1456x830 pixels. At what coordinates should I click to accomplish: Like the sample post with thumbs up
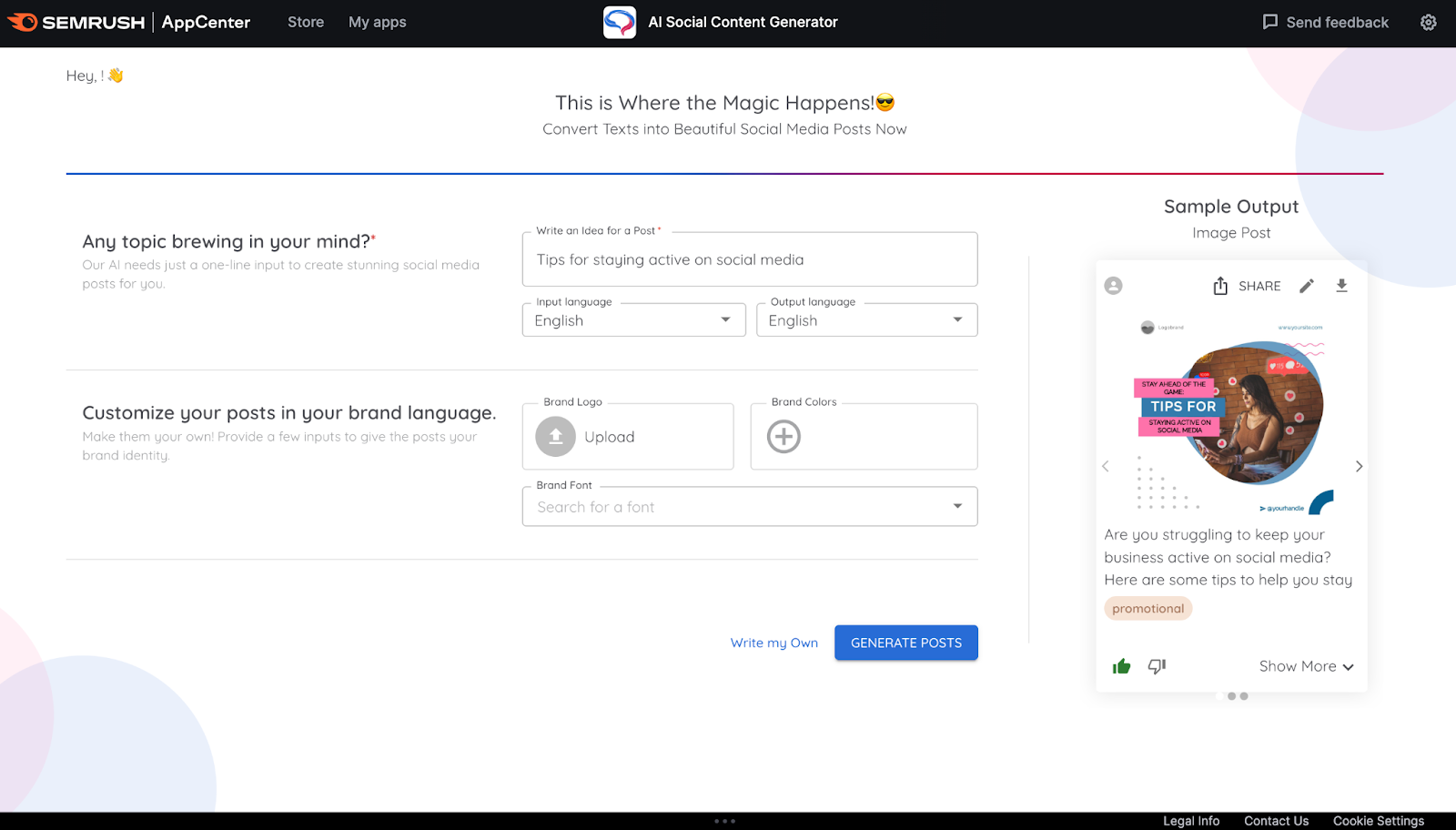click(x=1121, y=666)
